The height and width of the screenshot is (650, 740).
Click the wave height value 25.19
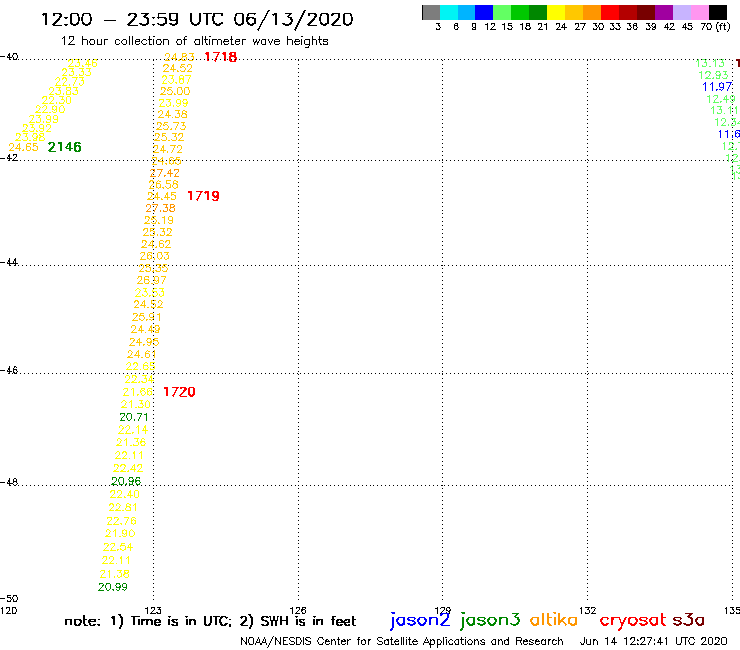159,220
